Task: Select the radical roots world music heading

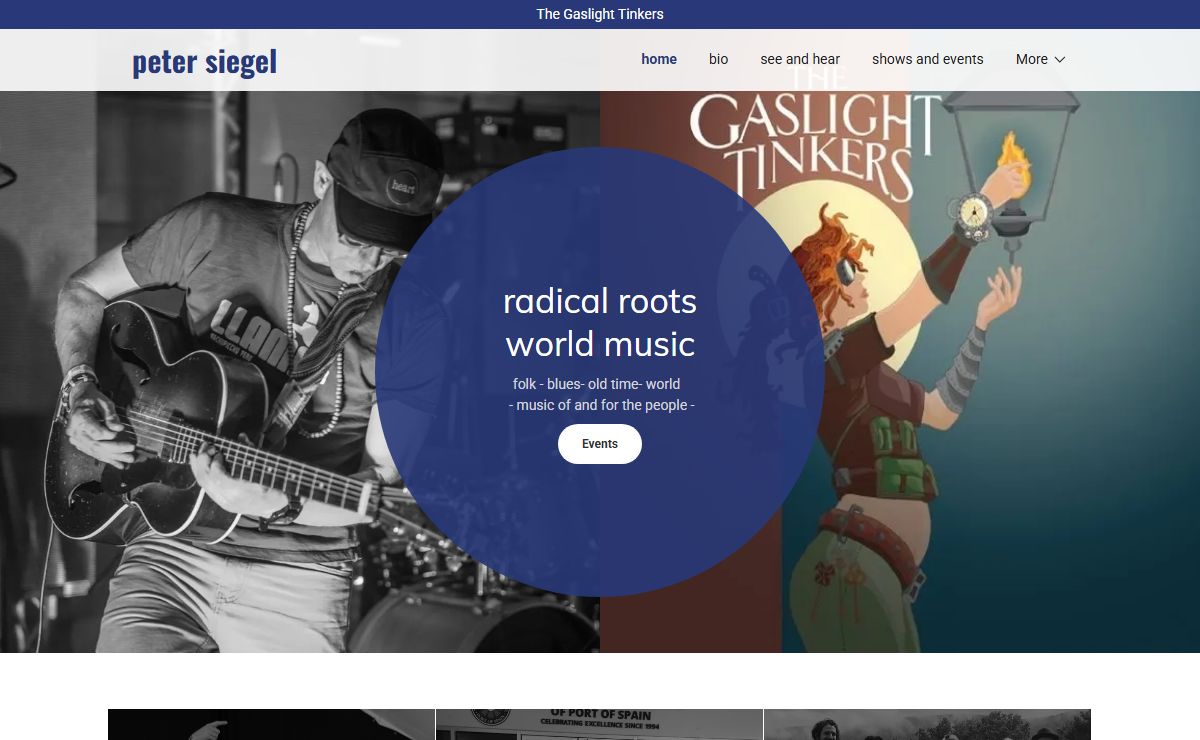Action: tap(600, 322)
